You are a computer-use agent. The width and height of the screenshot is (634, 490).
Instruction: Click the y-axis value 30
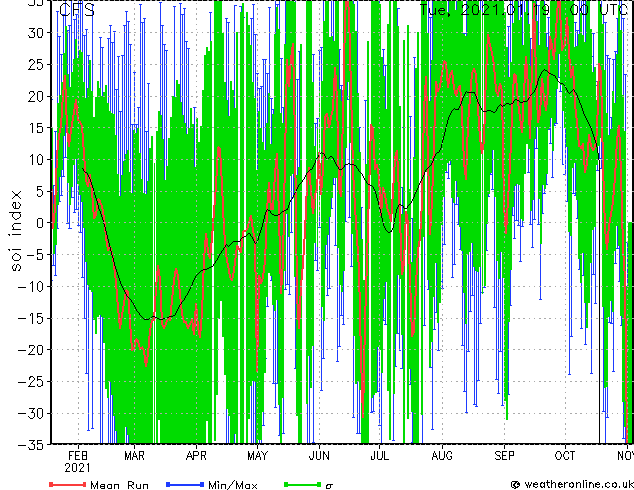(36, 33)
